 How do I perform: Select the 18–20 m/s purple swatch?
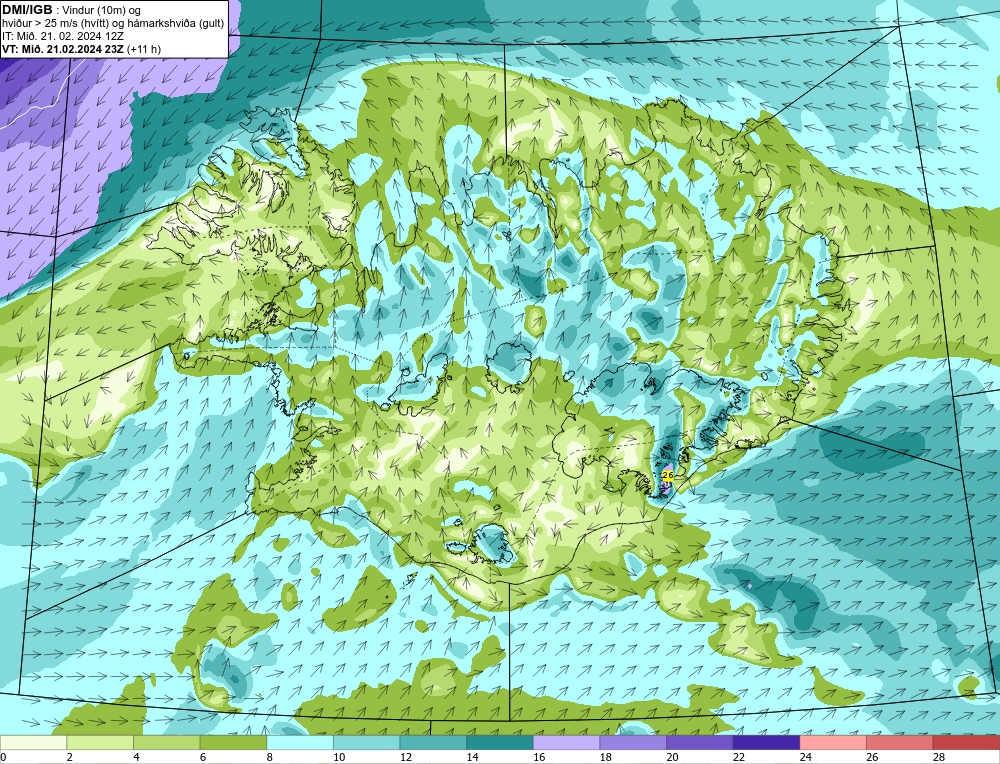click(x=633, y=742)
